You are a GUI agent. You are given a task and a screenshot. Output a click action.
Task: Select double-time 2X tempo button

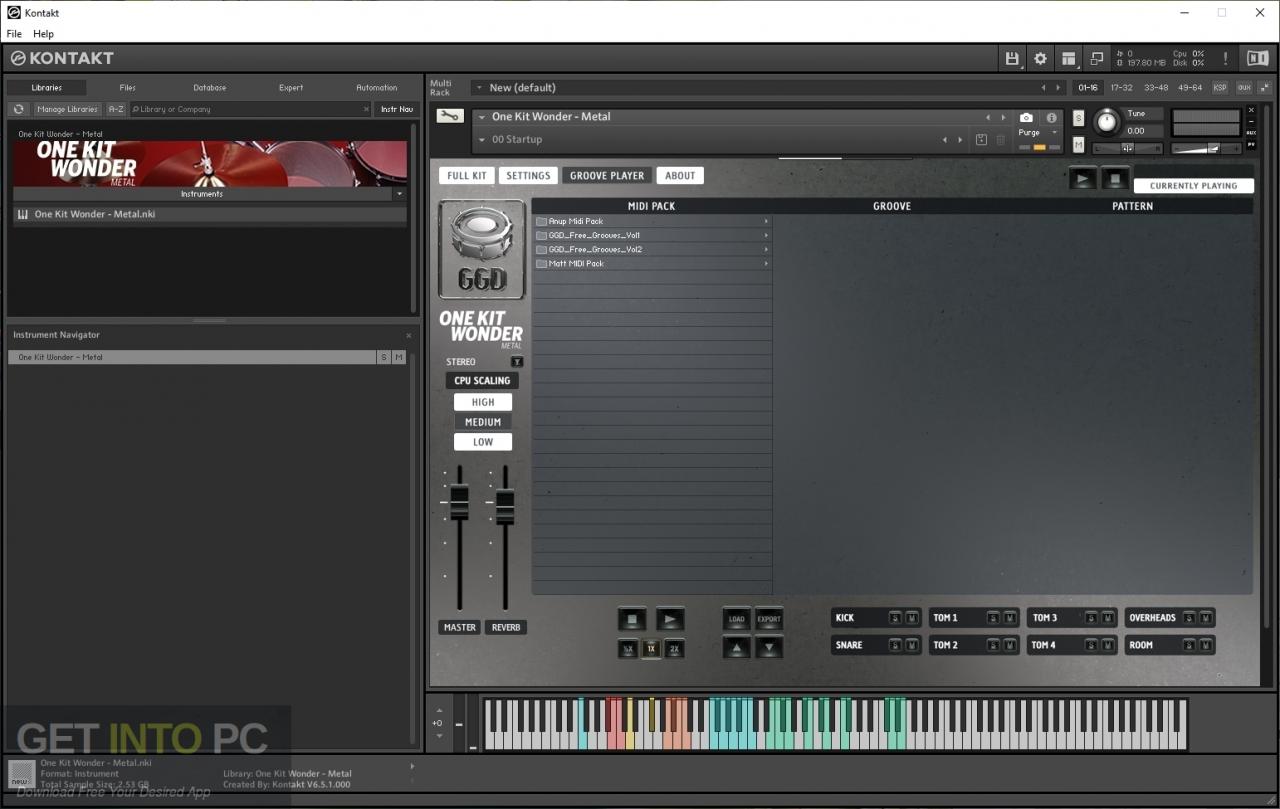point(674,649)
